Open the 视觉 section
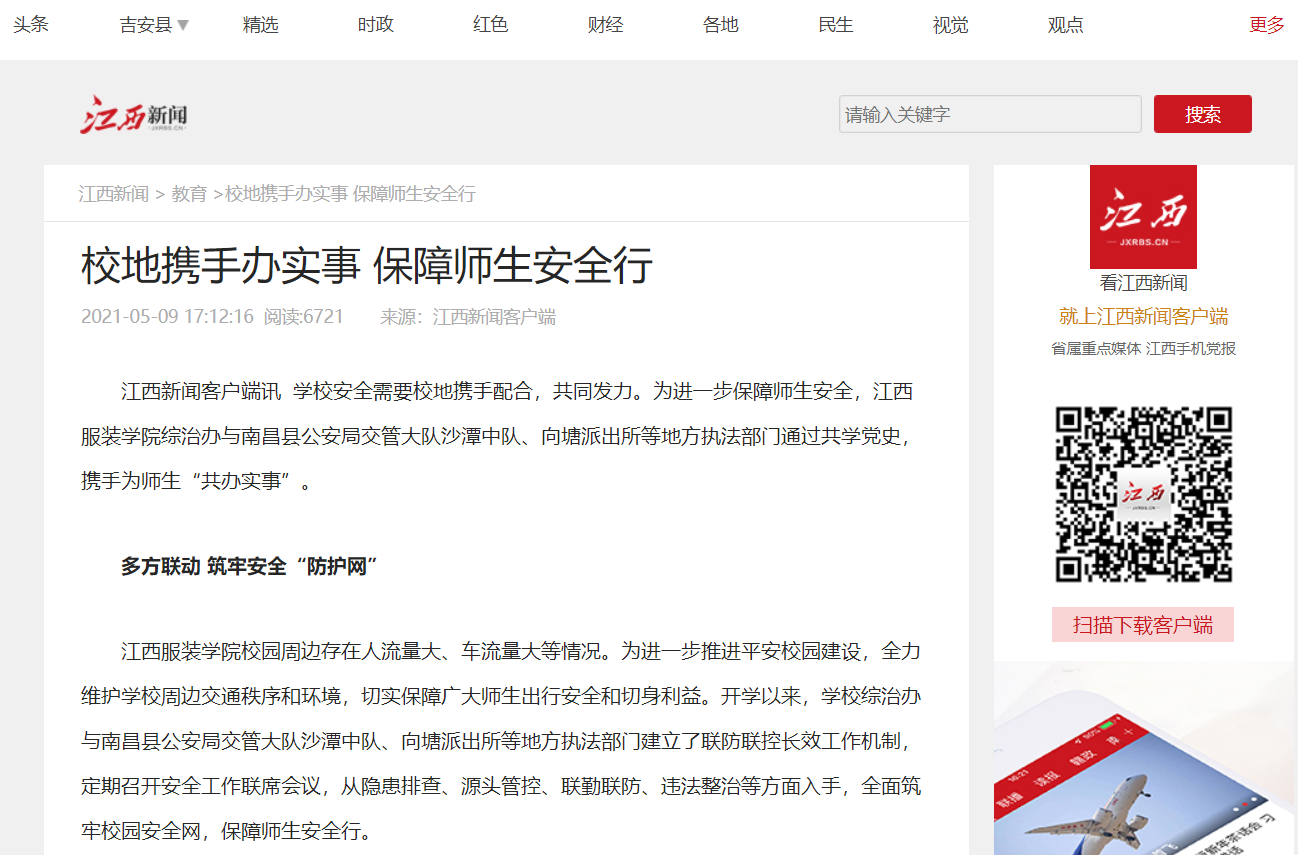 tap(951, 25)
